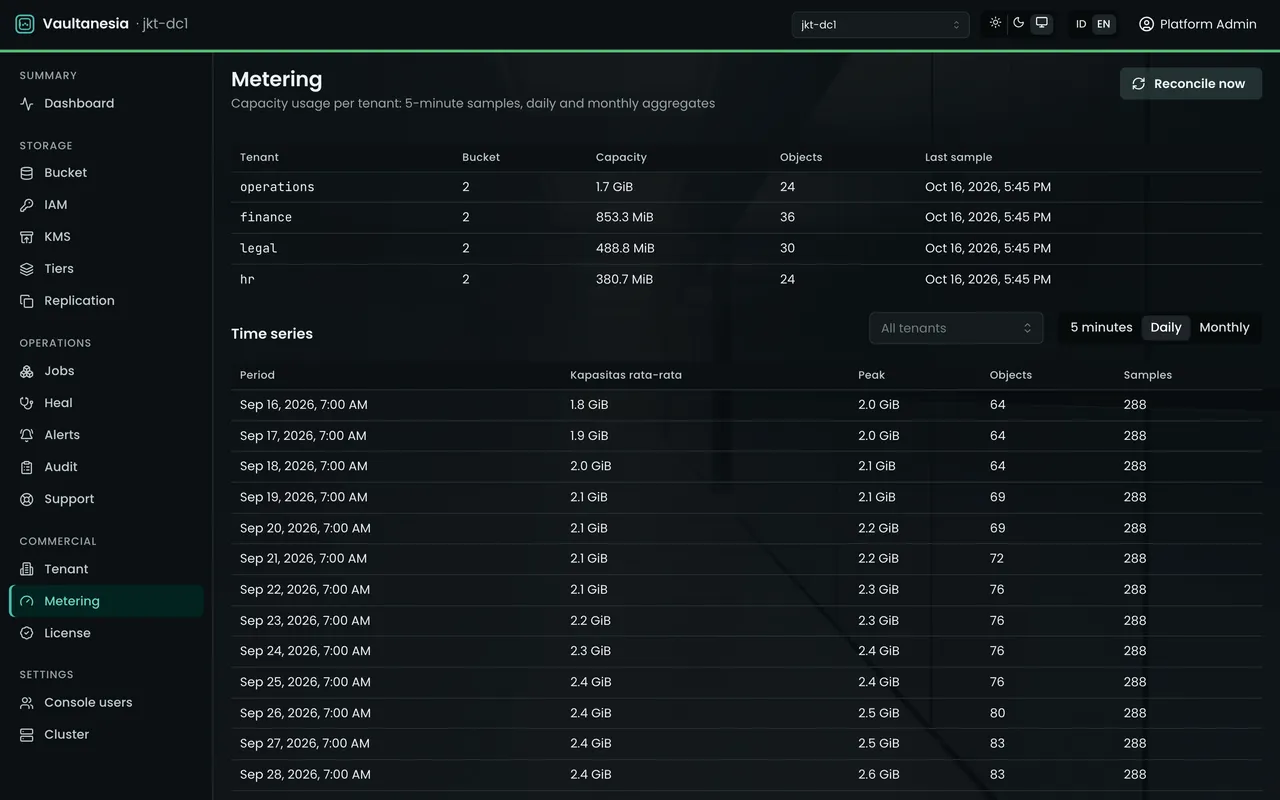
Task: Click the Kapasitas rata-rata column header
Action: coord(626,375)
